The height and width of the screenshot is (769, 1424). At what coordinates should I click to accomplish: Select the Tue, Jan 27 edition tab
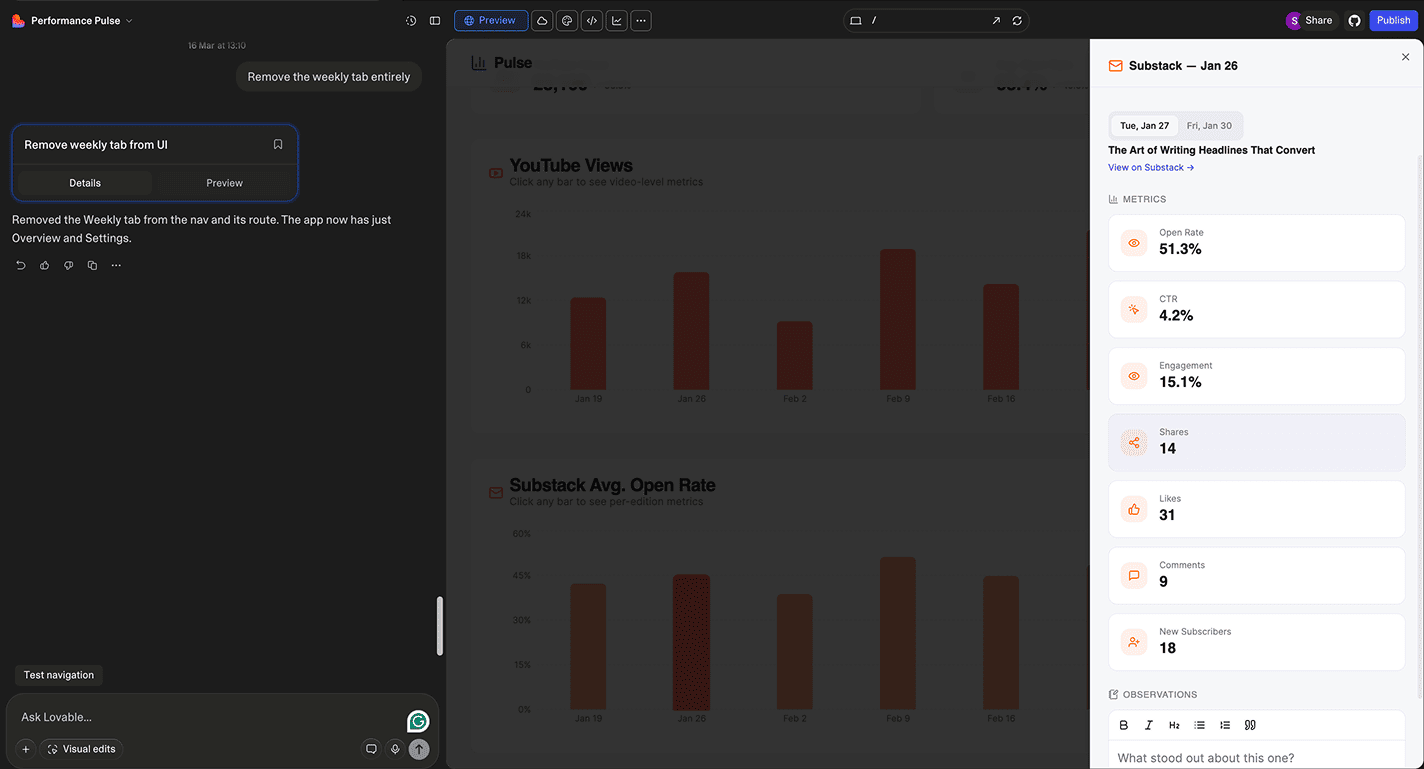coord(1144,126)
